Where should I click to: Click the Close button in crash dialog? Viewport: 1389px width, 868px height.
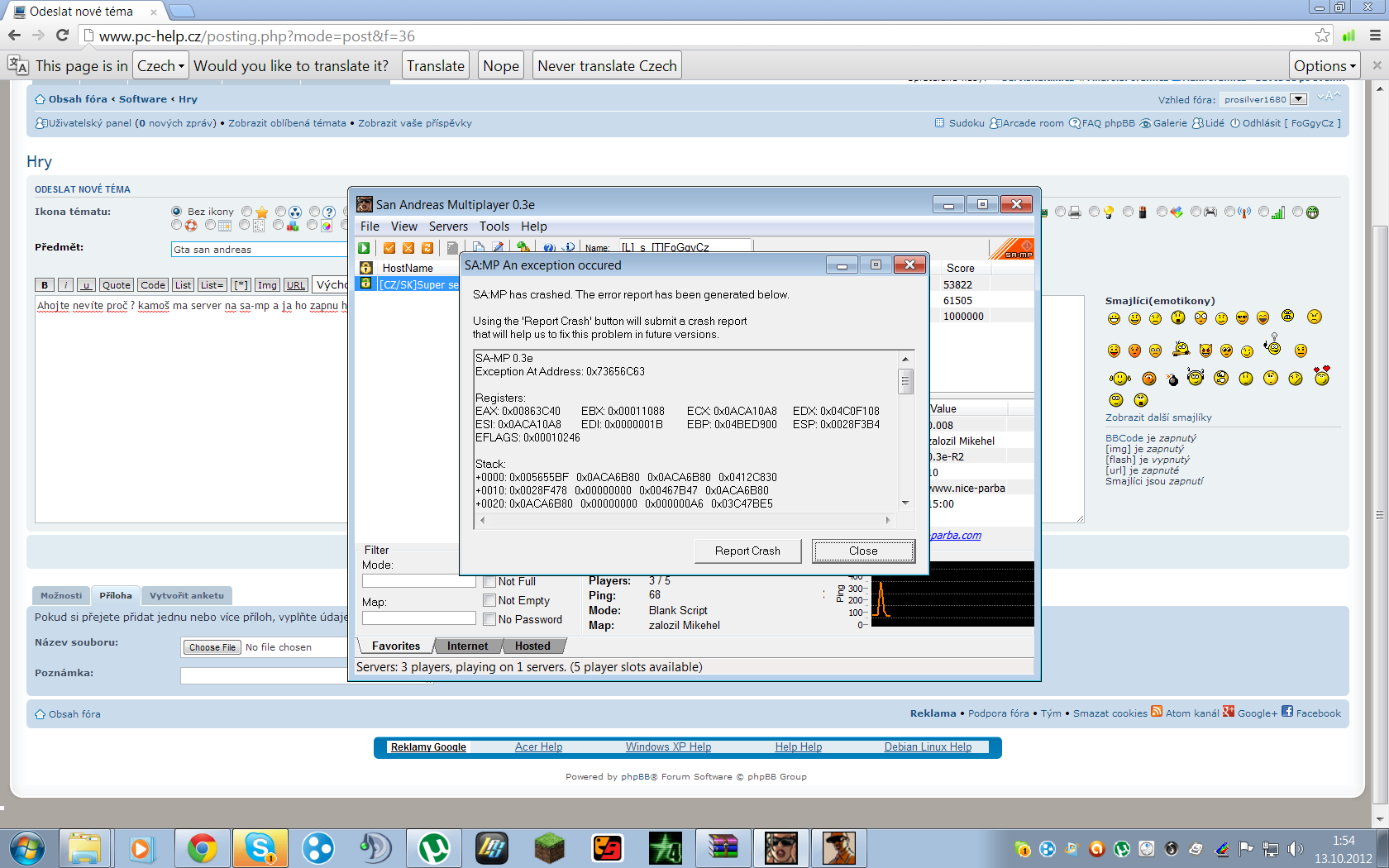pyautogui.click(x=863, y=551)
